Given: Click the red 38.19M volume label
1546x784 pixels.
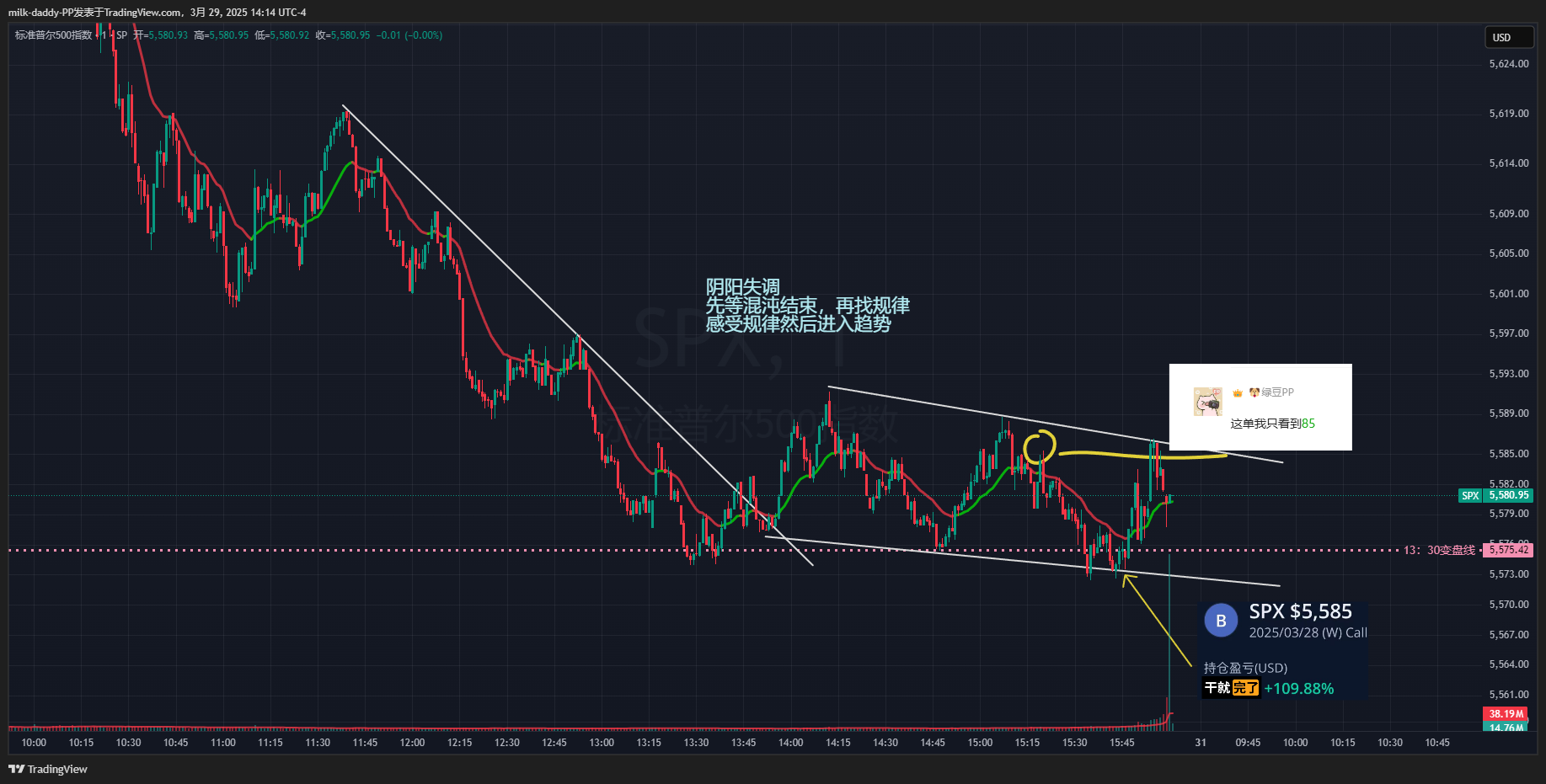Looking at the screenshot, I should [x=1506, y=713].
